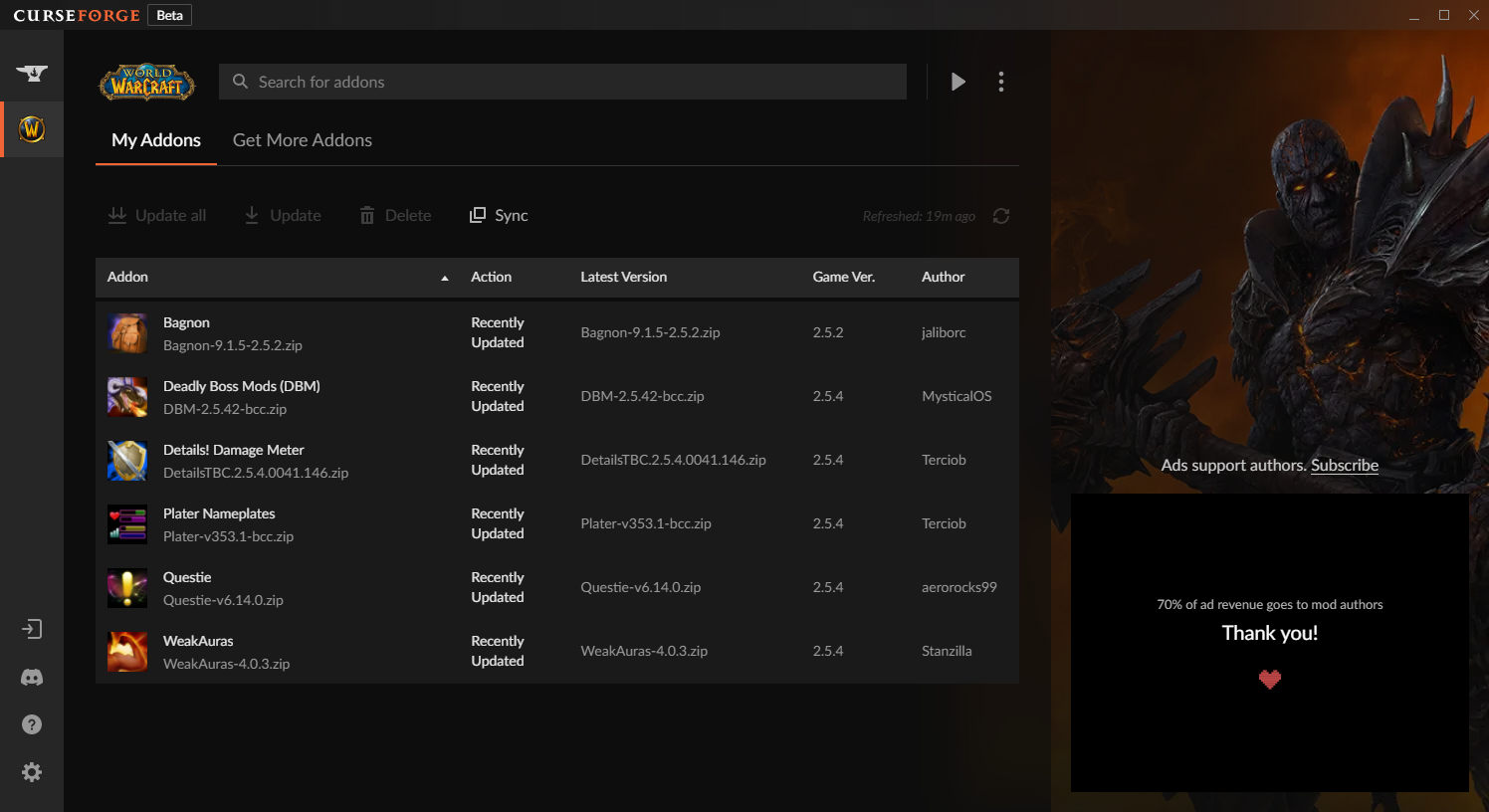Image resolution: width=1489 pixels, height=812 pixels.
Task: Close the CurseForge window
Action: 1474,15
